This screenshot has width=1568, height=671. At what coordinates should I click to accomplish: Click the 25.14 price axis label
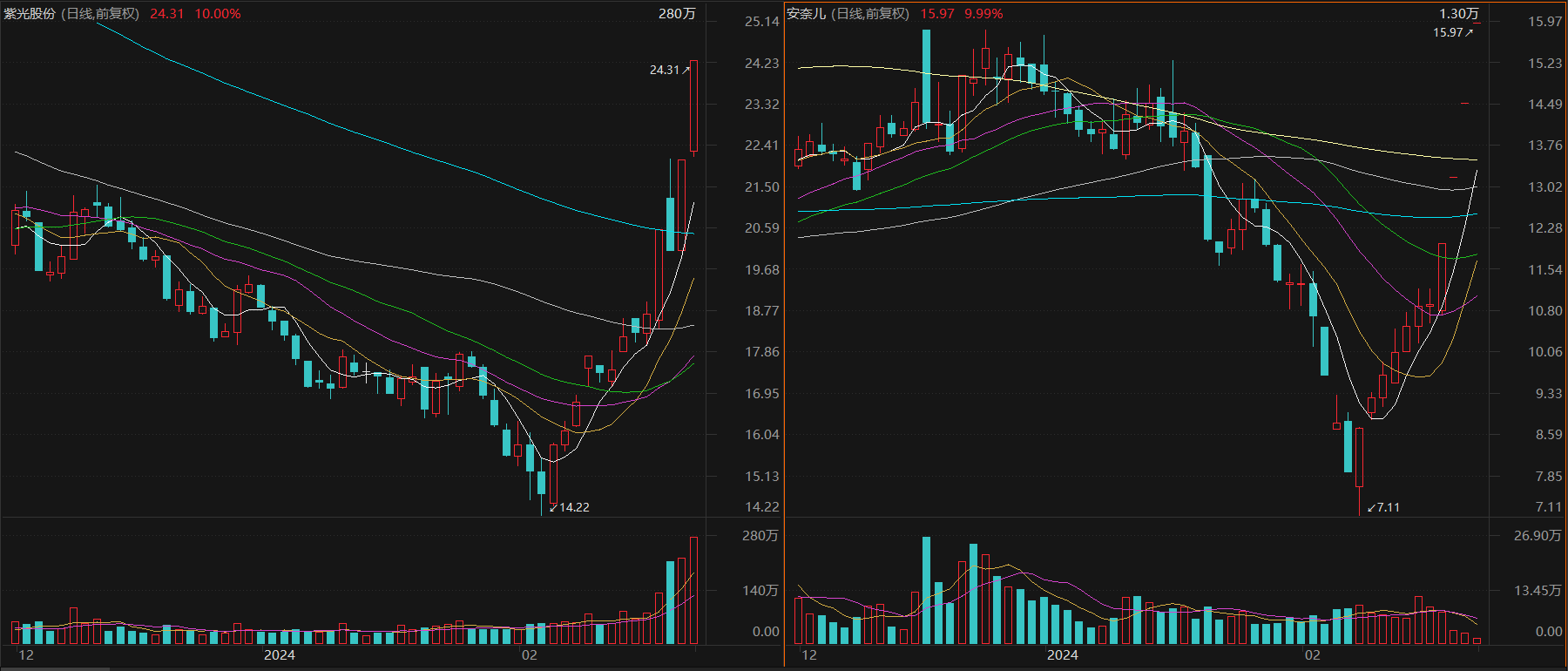[761, 22]
